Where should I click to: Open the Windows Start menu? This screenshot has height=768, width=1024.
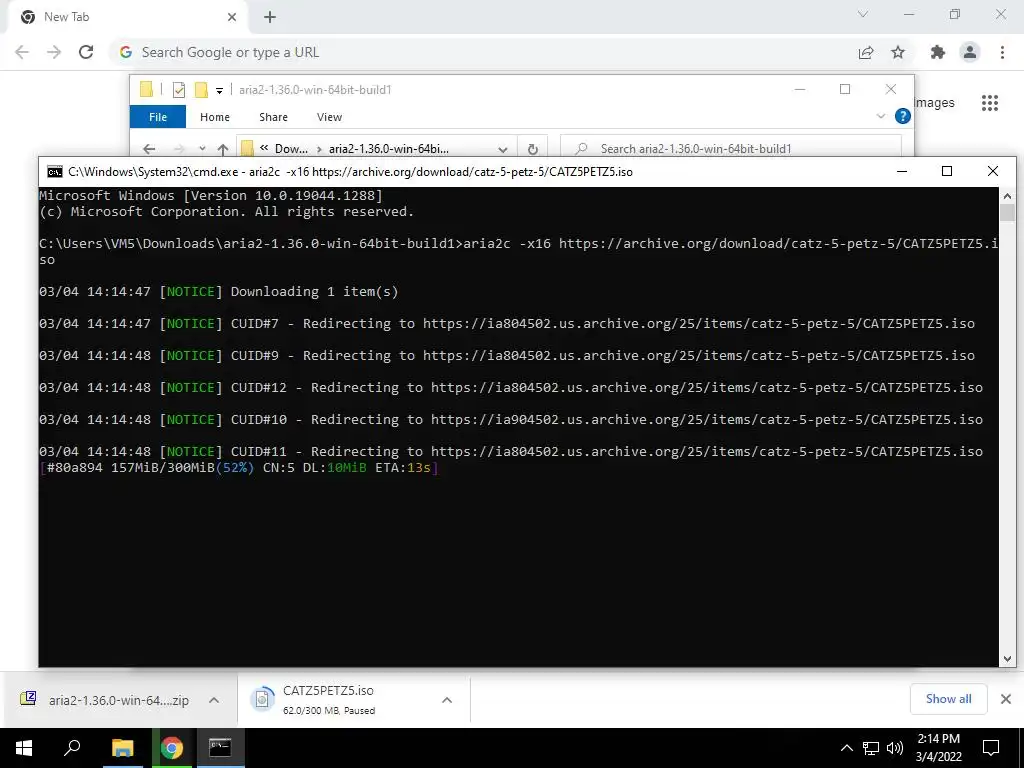pyautogui.click(x=24, y=748)
